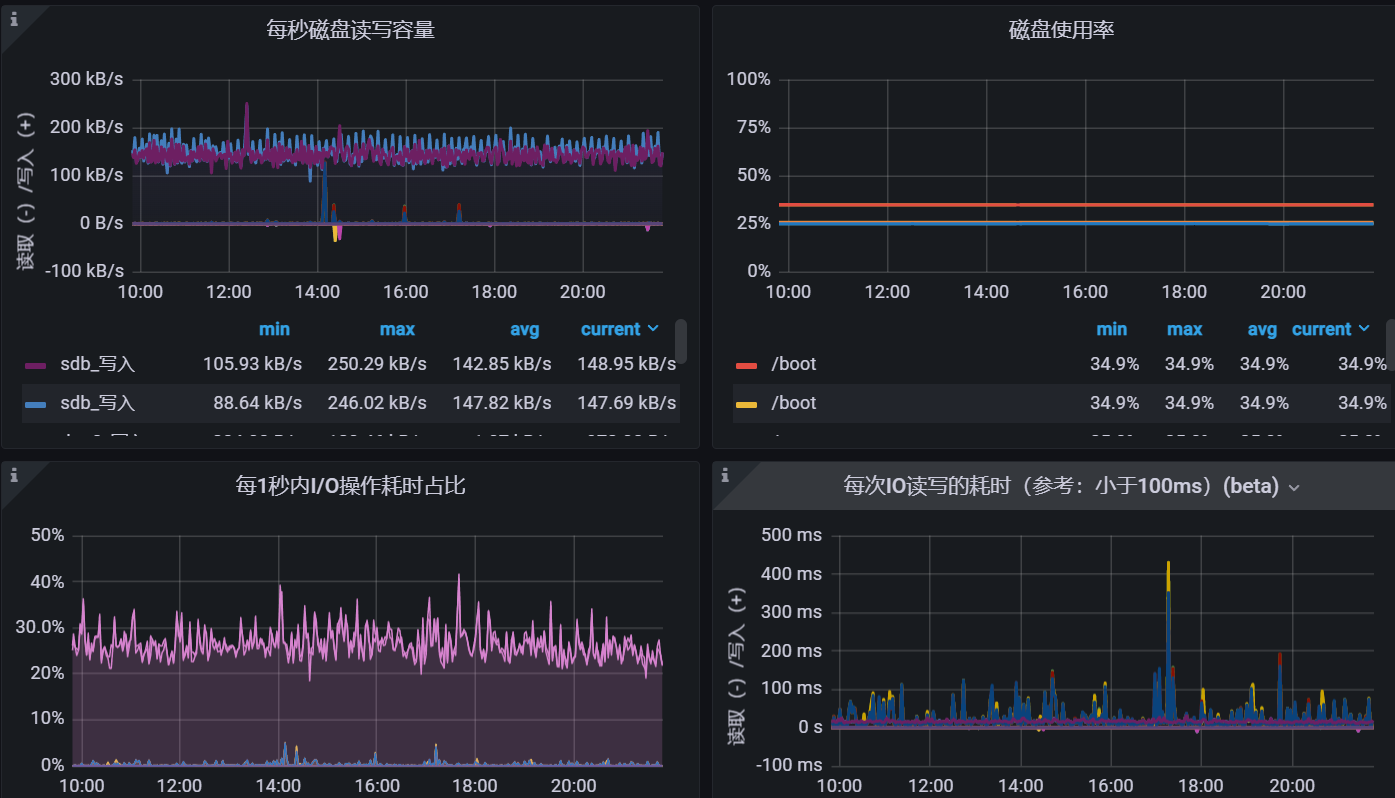The width and height of the screenshot is (1395, 798).
Task: Click blue sdb_写入 legend color line
Action: pos(36,404)
